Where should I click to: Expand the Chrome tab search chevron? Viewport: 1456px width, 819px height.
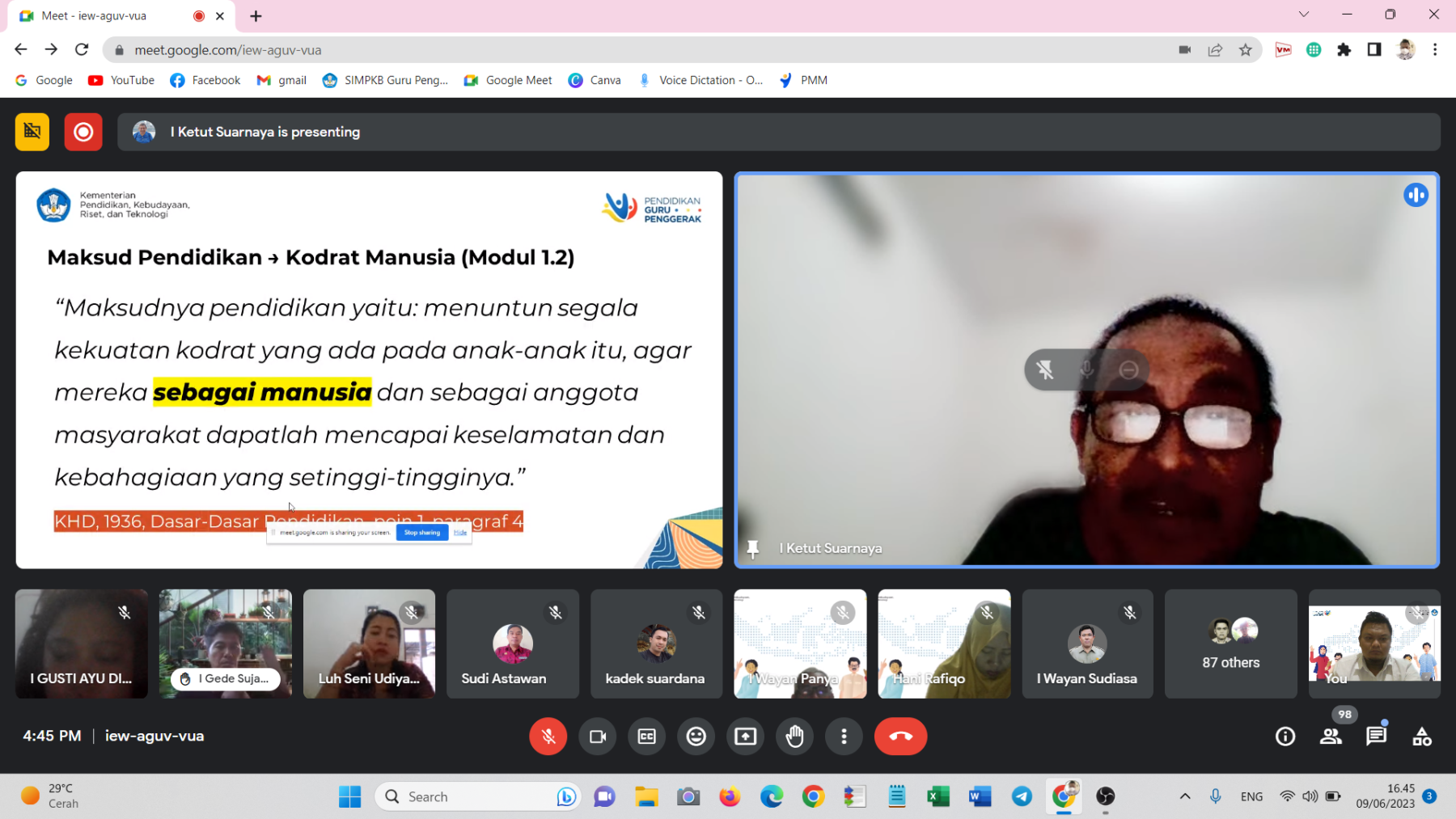tap(1303, 15)
